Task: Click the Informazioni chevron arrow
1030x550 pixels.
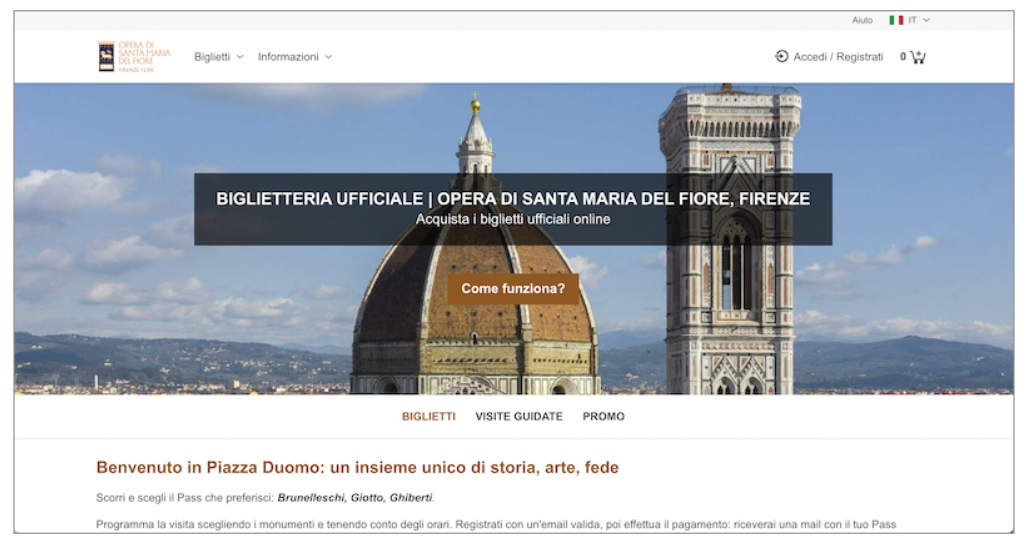Action: coord(328,57)
